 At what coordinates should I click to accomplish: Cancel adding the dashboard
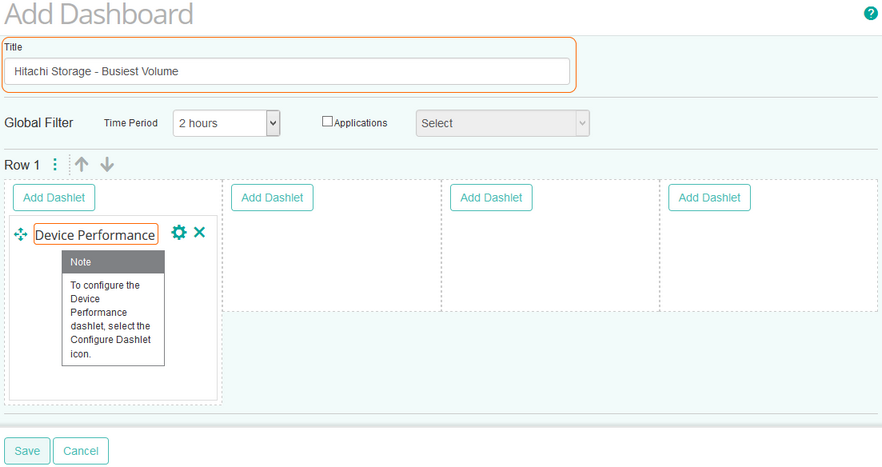(x=81, y=451)
